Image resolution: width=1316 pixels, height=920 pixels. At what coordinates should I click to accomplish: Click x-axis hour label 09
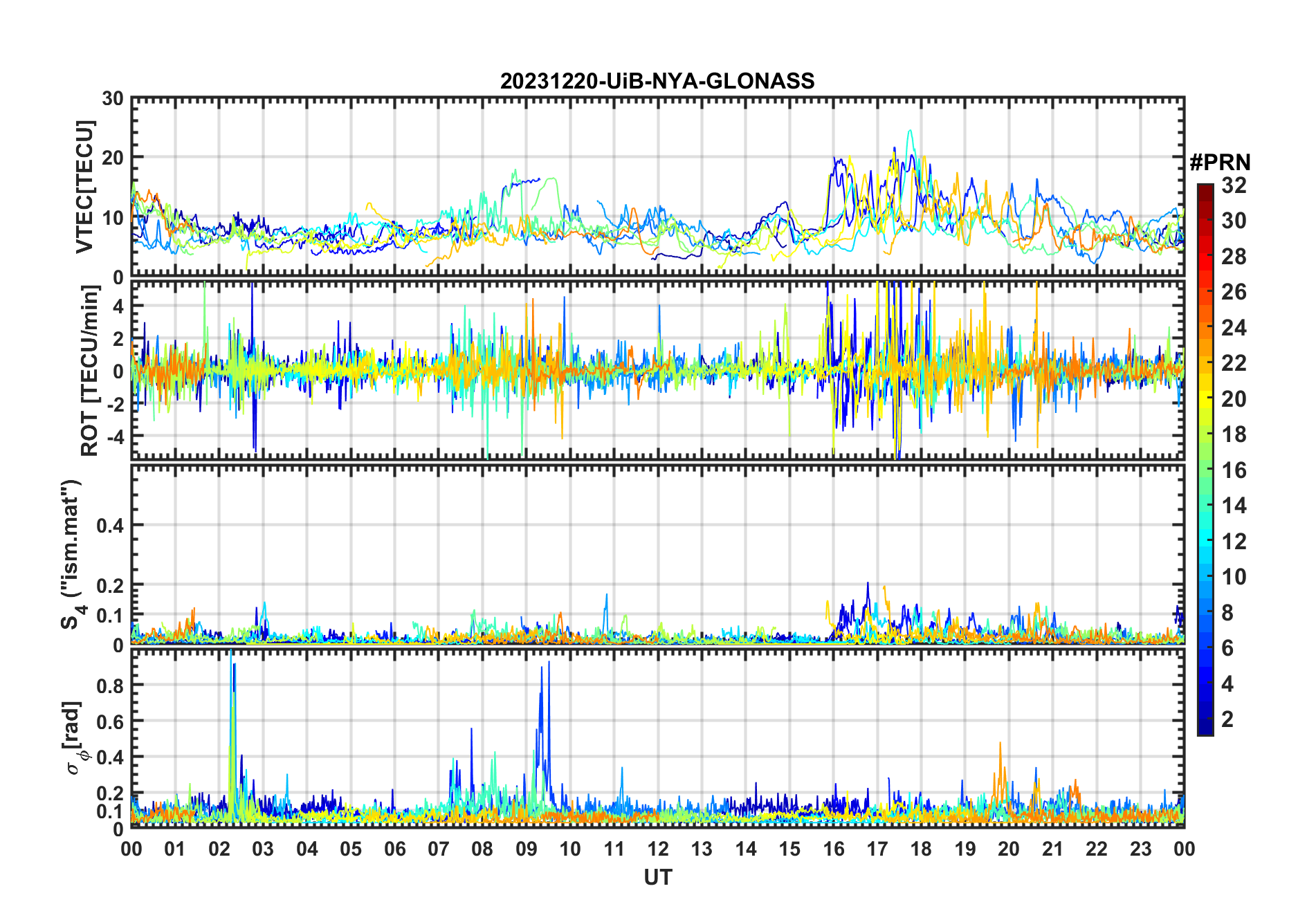[526, 849]
